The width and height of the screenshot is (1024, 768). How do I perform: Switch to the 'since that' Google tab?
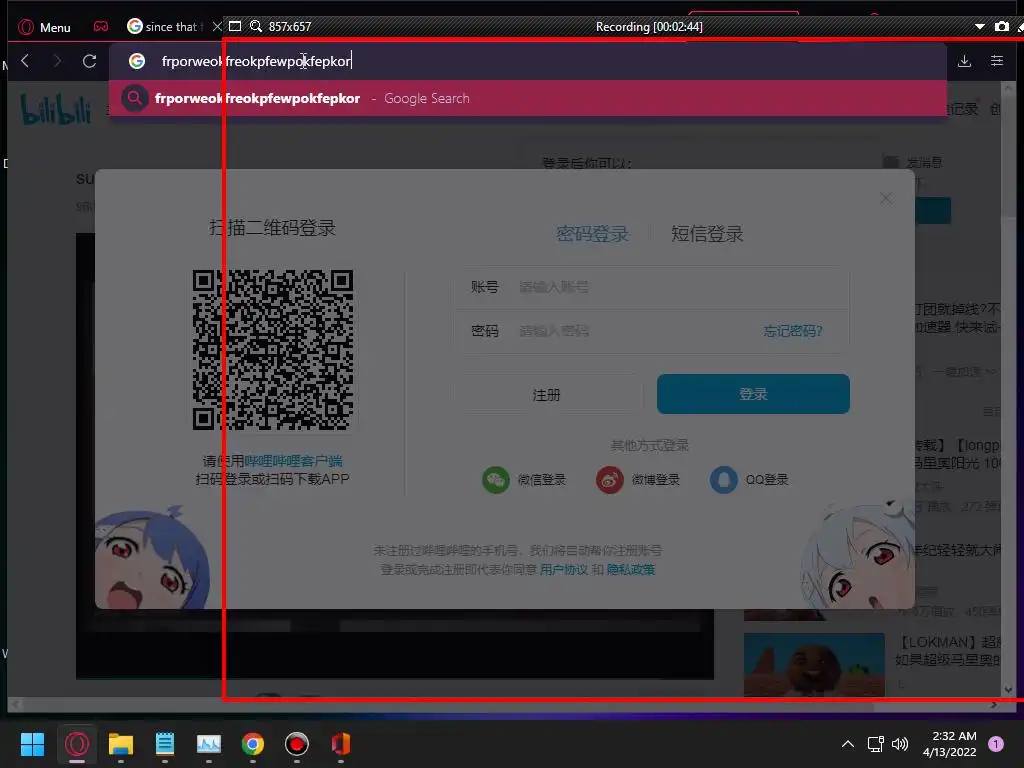[x=165, y=27]
